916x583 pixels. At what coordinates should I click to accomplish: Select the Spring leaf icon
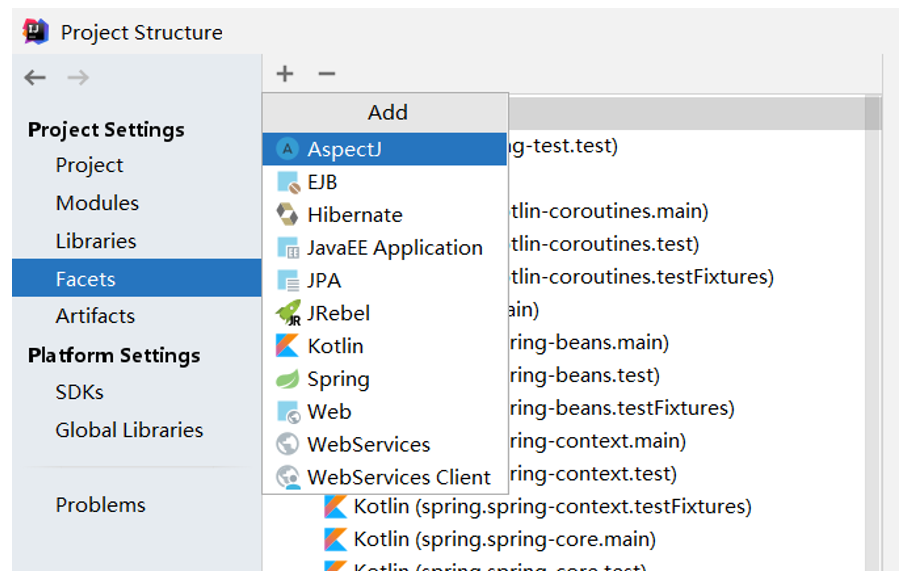tap(288, 379)
